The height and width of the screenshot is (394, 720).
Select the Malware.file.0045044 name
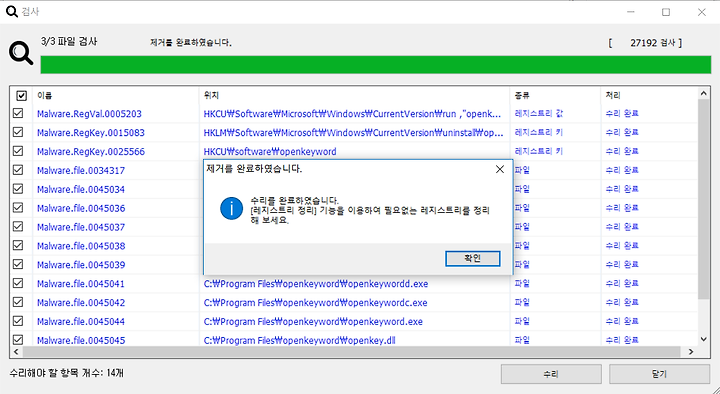point(81,321)
